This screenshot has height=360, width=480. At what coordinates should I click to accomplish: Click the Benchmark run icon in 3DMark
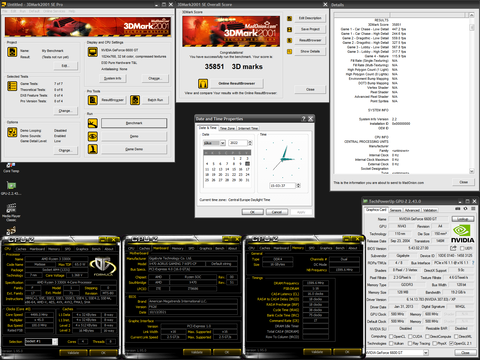point(93,123)
